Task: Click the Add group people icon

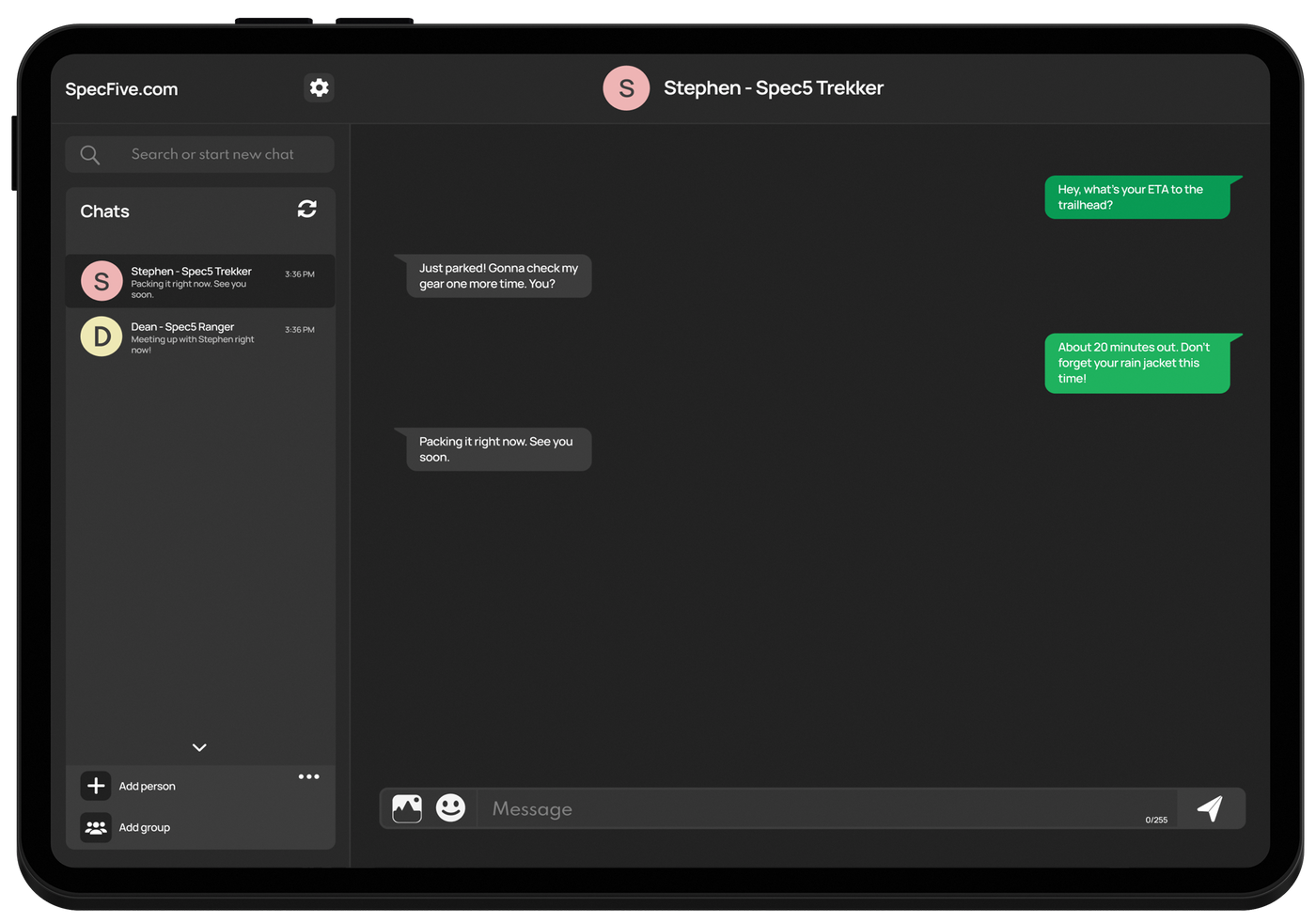Action: 96,827
